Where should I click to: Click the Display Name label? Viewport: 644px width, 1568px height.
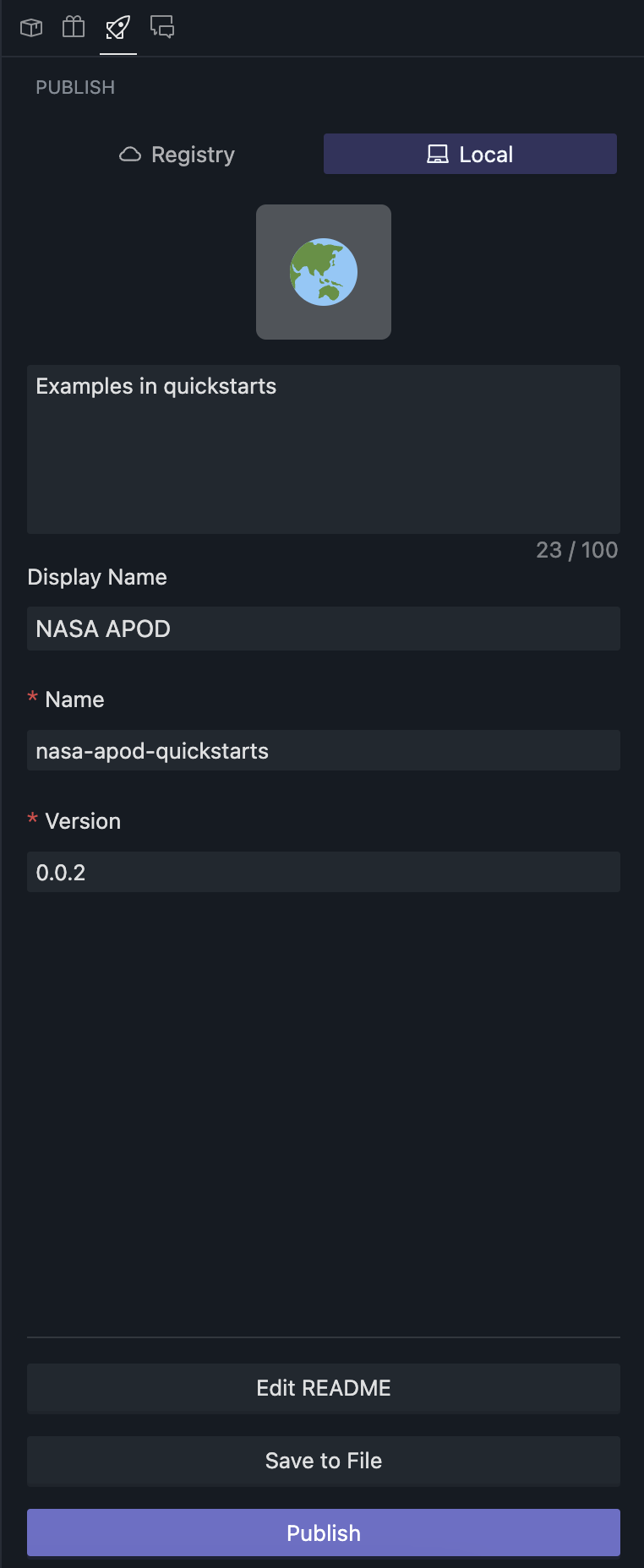click(97, 577)
